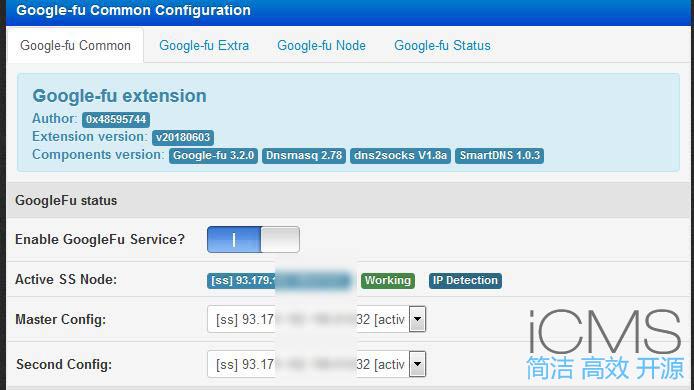Click the Active SS Node label
Screen dimensions: 694x390
tap(66, 280)
